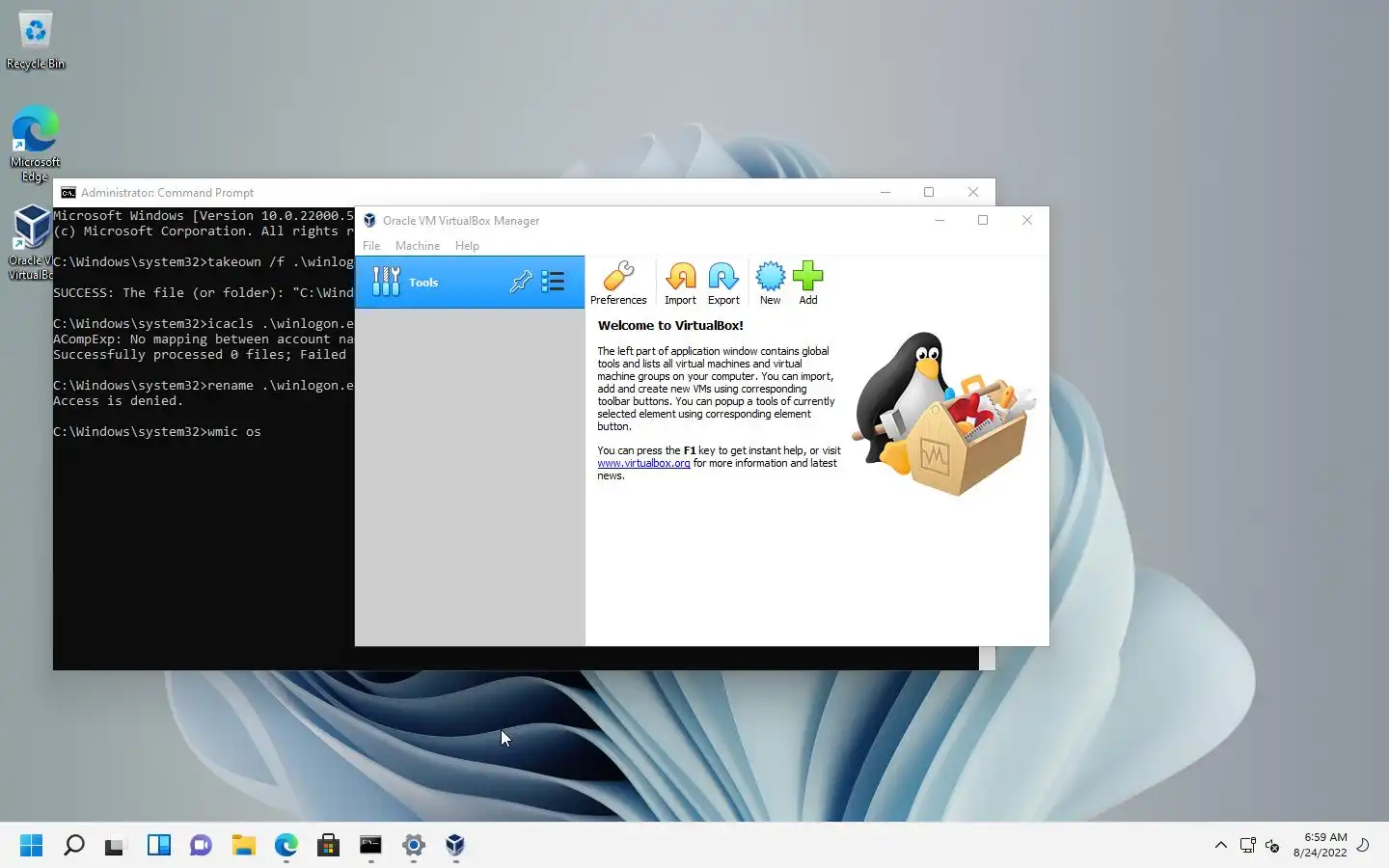
Task: Close the VirtualBox Manager window
Action: point(1027,220)
